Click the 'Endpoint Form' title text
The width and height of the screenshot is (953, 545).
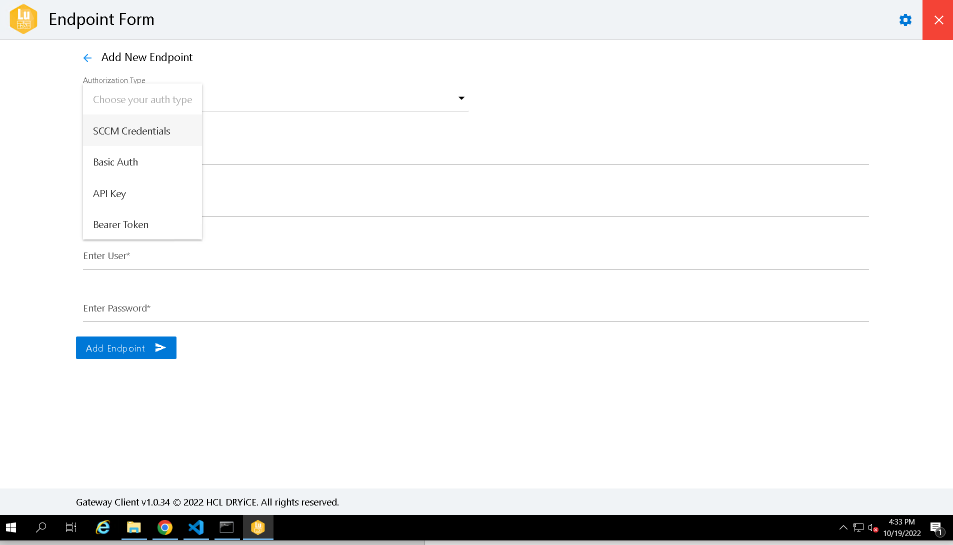pos(101,19)
